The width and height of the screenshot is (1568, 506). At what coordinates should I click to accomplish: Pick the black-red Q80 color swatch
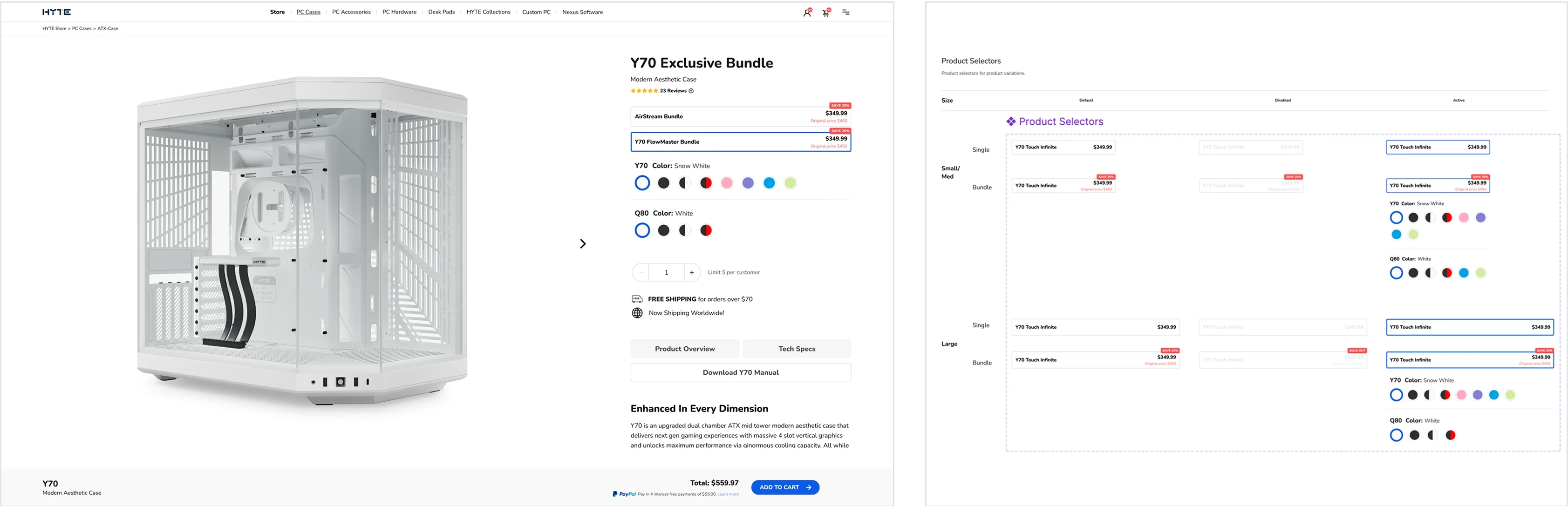tap(705, 230)
